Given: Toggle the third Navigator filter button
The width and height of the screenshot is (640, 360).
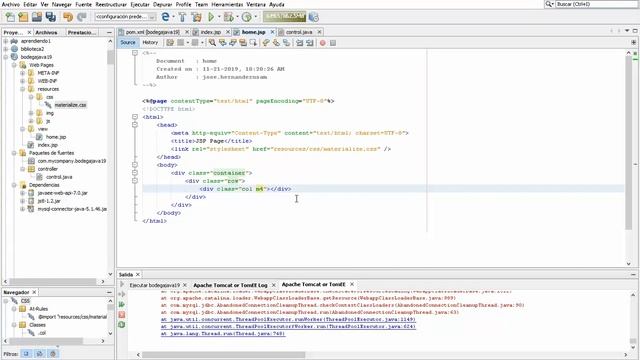Looking at the screenshot, I should [x=53, y=353].
